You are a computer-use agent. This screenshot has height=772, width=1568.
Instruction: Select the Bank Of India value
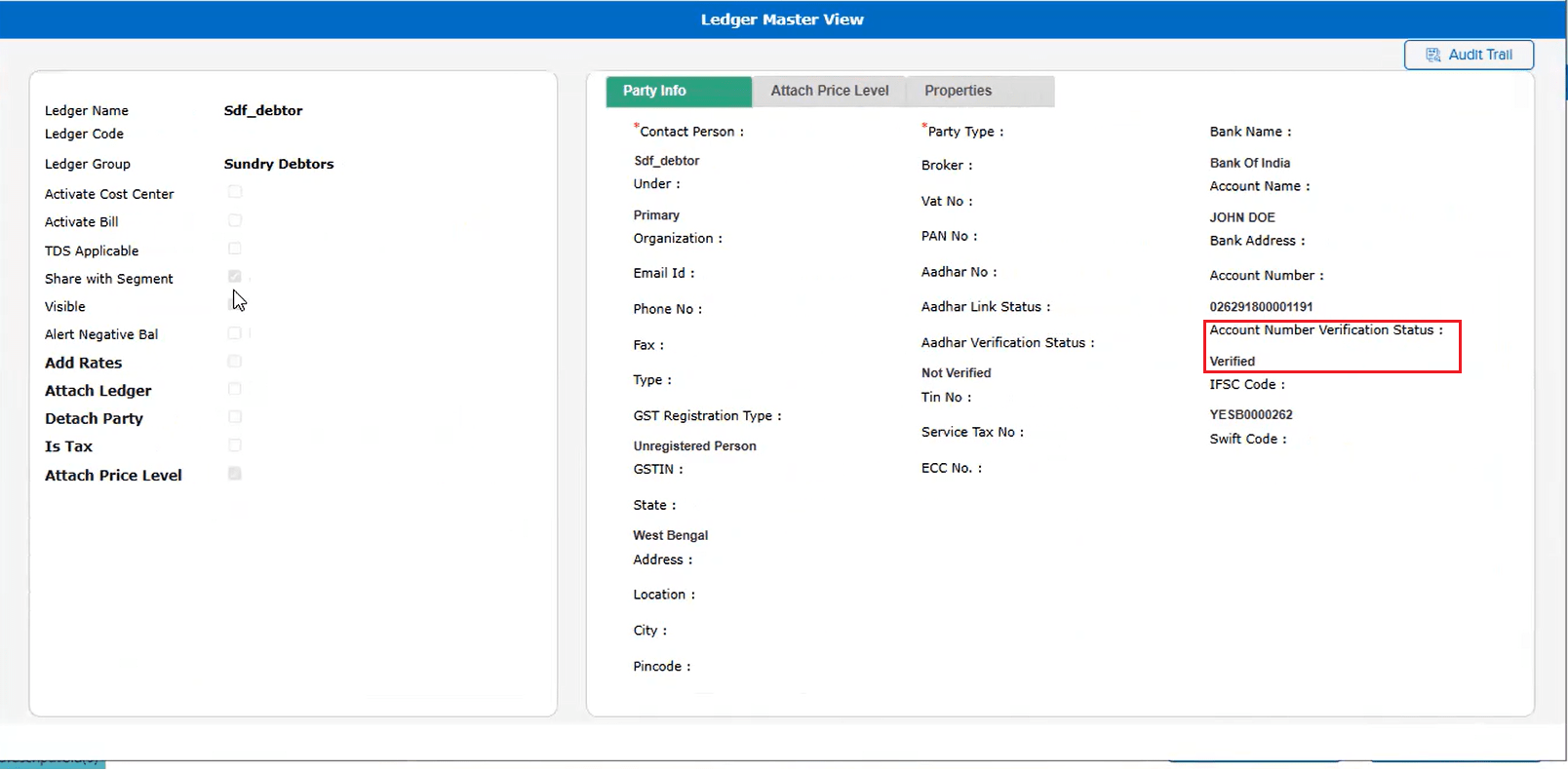point(1250,163)
